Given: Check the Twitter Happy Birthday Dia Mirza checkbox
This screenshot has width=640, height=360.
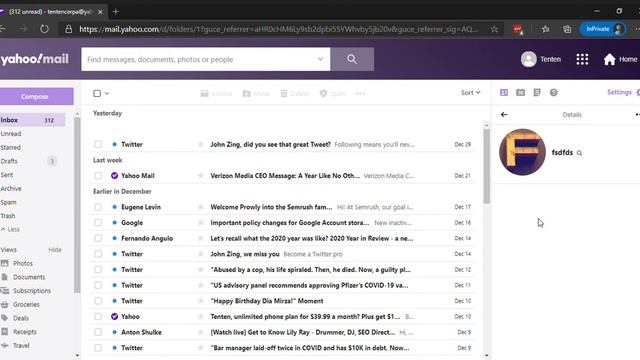Looking at the screenshot, I should coord(98,301).
